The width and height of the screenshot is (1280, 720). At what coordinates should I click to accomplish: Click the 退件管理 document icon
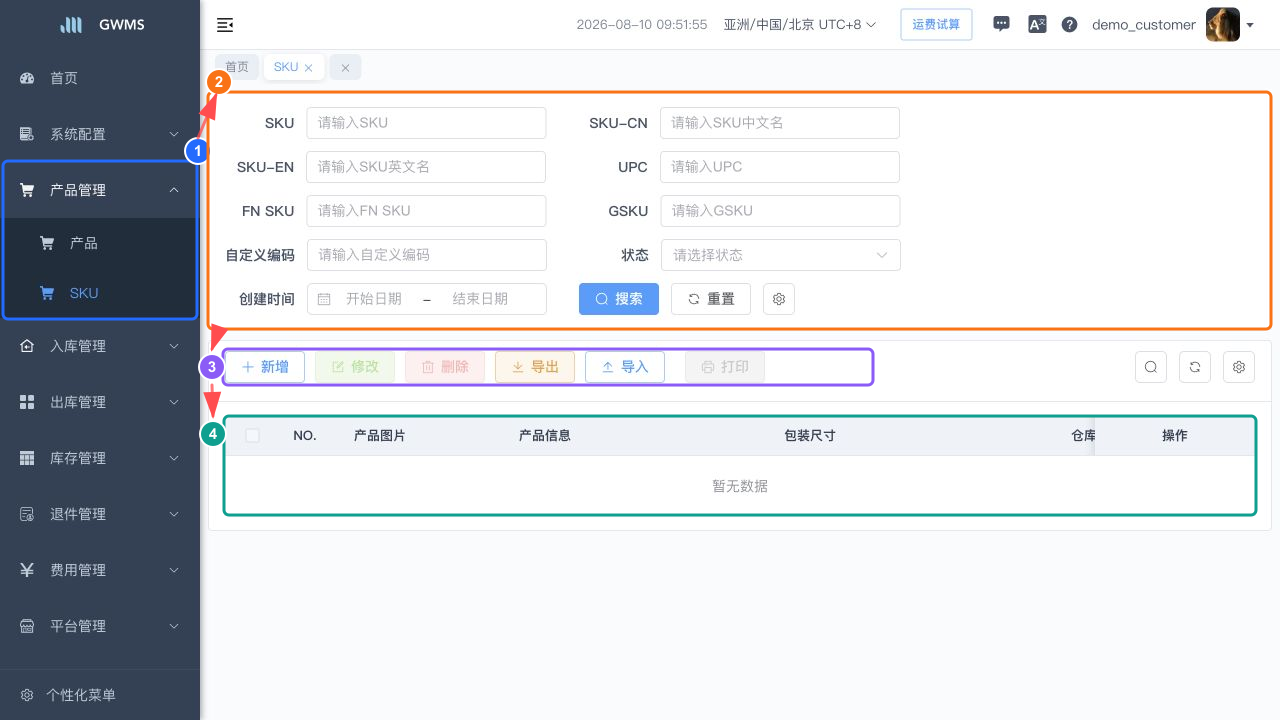click(27, 514)
